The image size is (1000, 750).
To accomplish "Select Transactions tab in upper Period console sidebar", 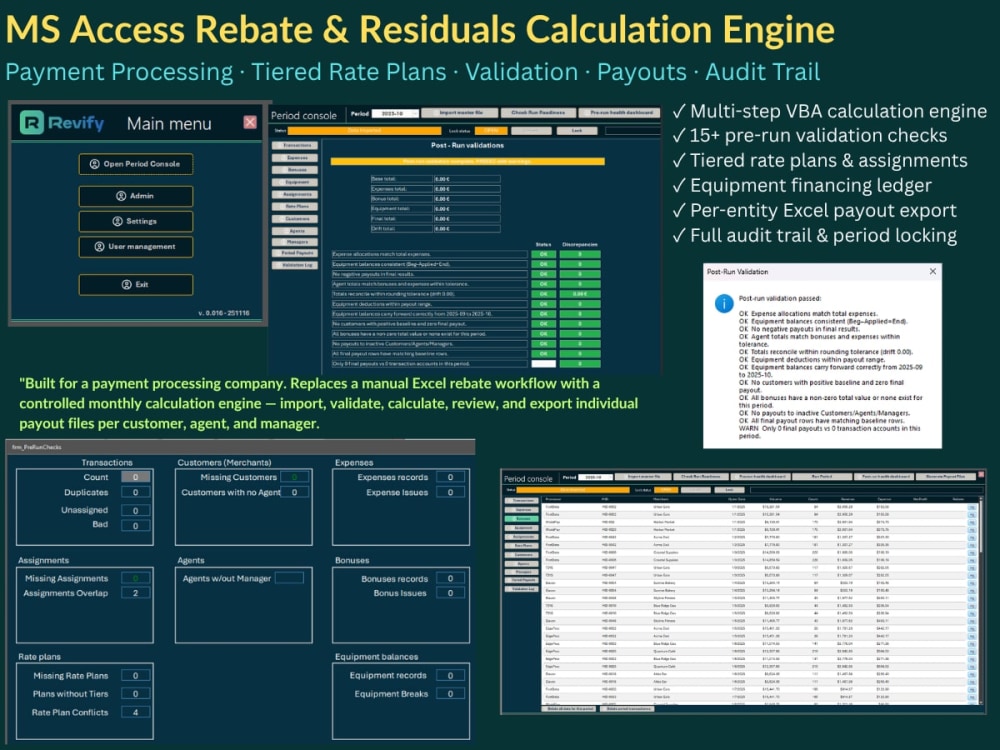I will (295, 145).
